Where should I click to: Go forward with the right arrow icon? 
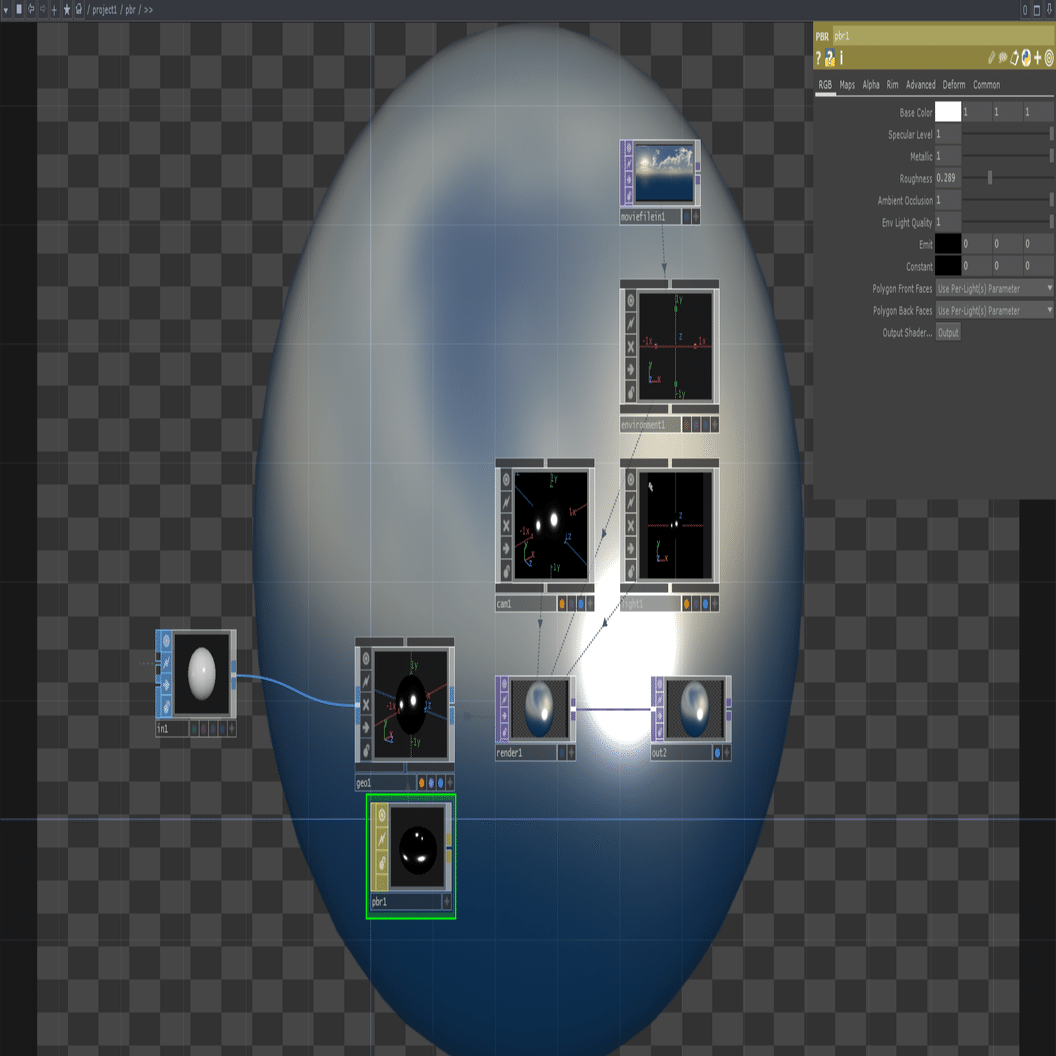click(x=43, y=9)
